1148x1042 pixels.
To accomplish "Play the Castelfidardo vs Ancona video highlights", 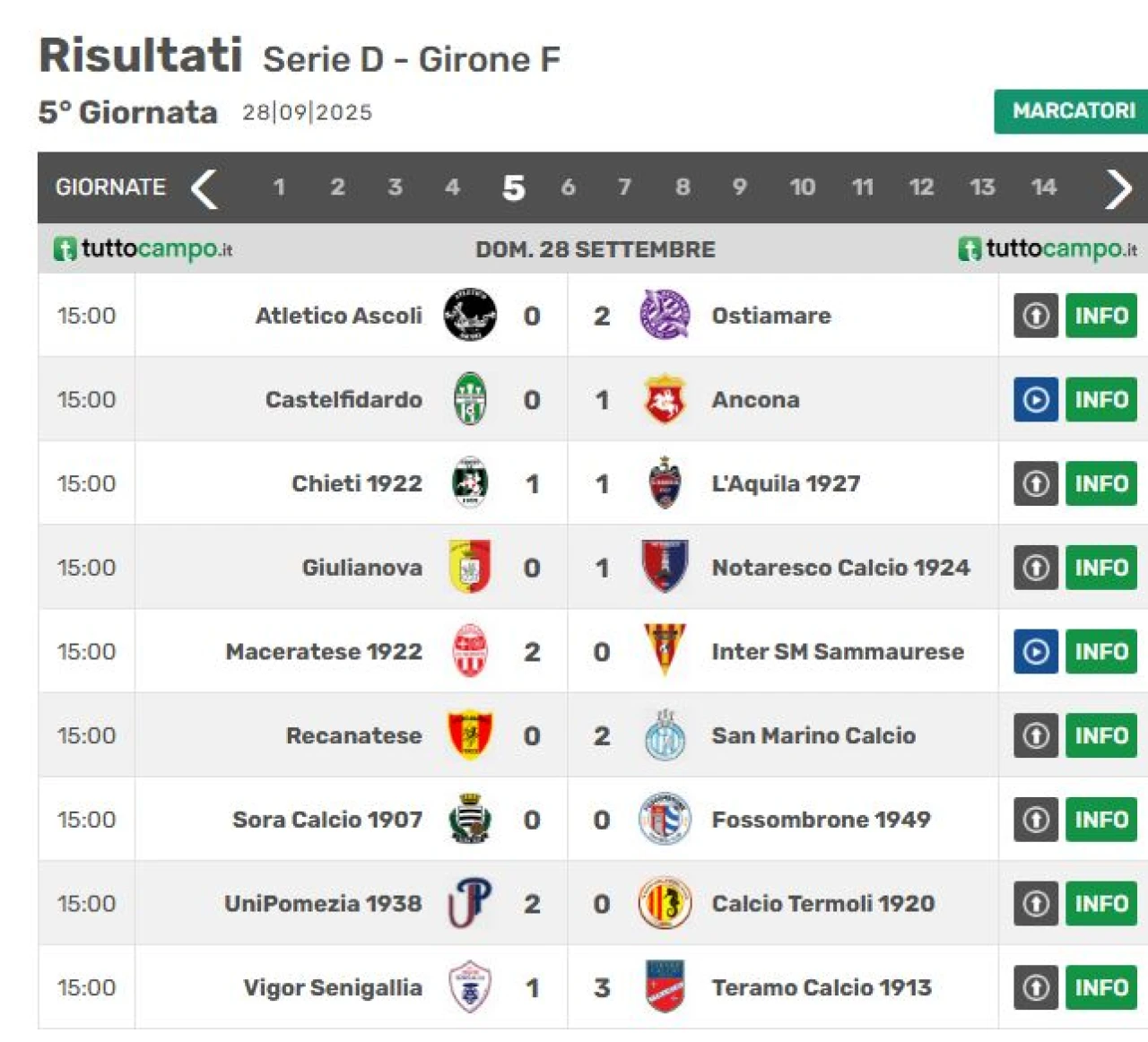I will point(1036,400).
